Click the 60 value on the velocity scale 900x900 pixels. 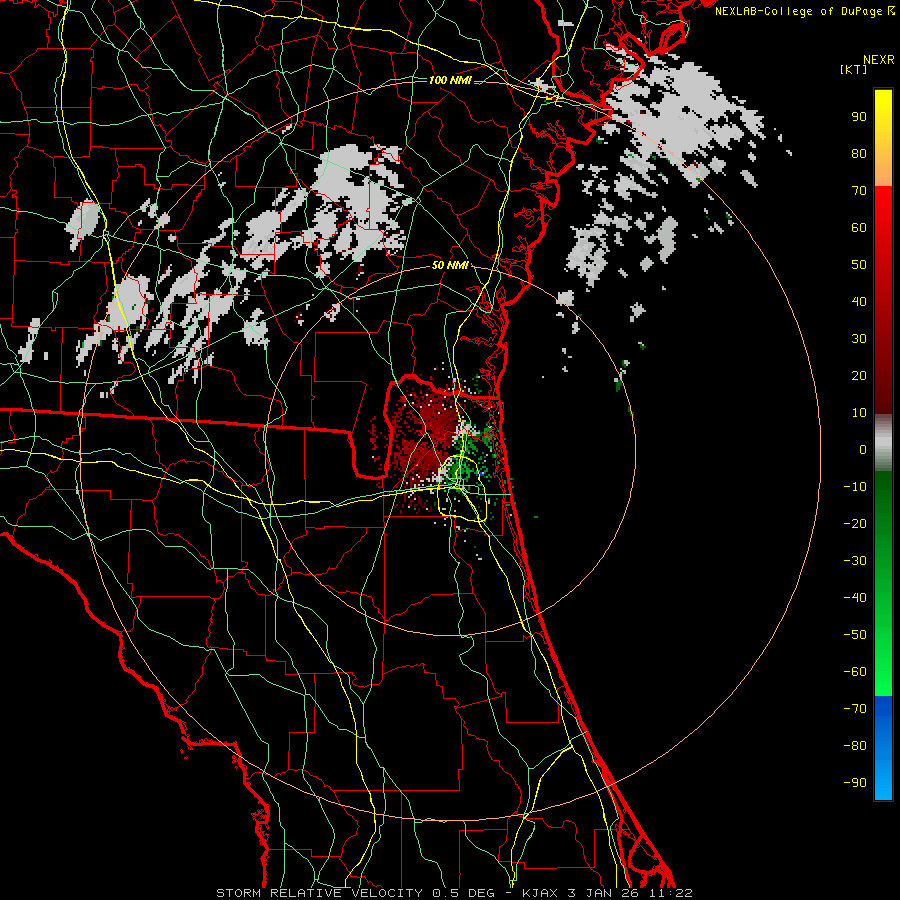pyautogui.click(x=859, y=227)
